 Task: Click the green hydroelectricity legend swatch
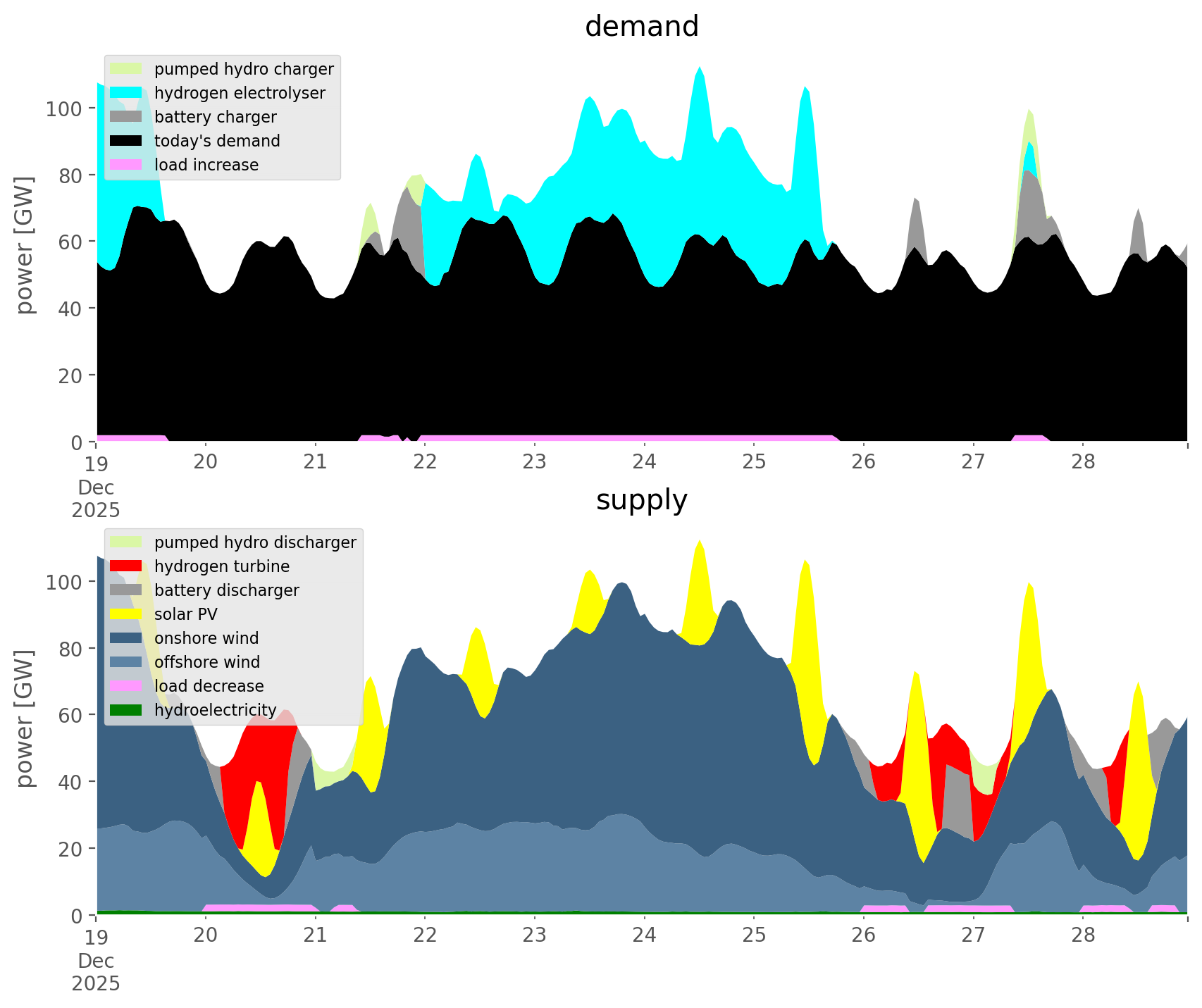tap(126, 710)
